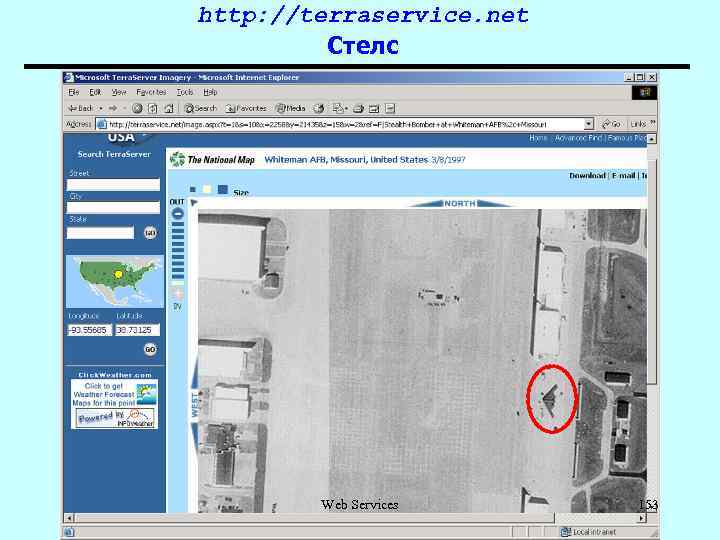Click the Discuss toolbar icon
The image size is (720, 540).
(390, 109)
